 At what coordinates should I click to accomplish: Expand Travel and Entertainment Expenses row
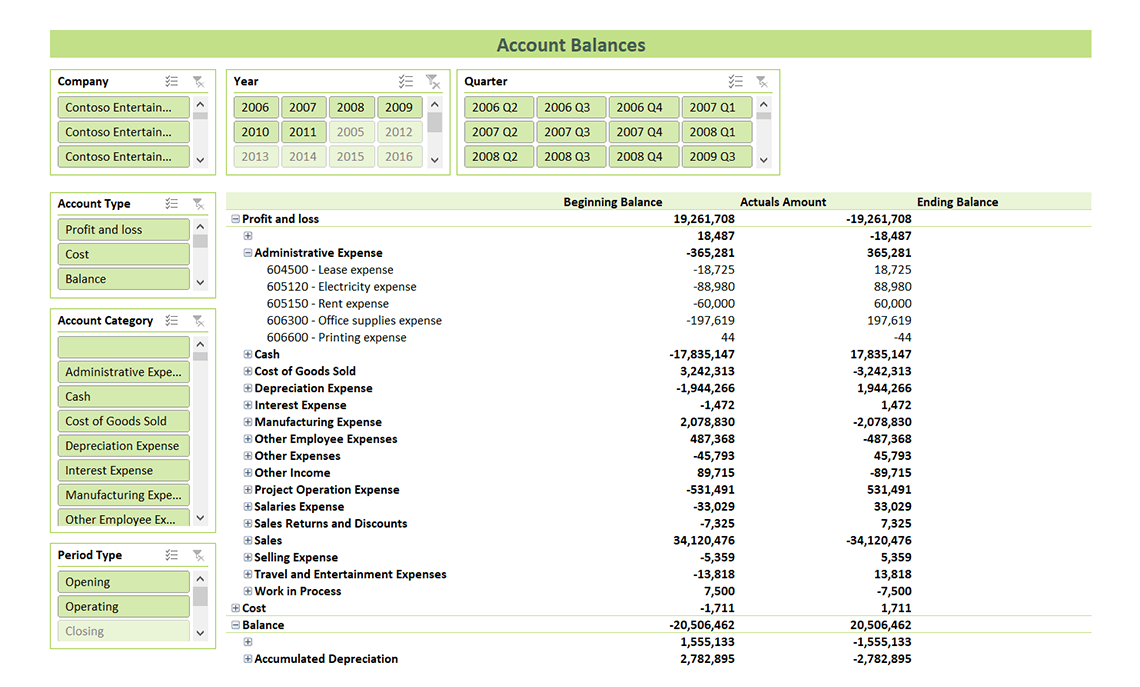248,574
